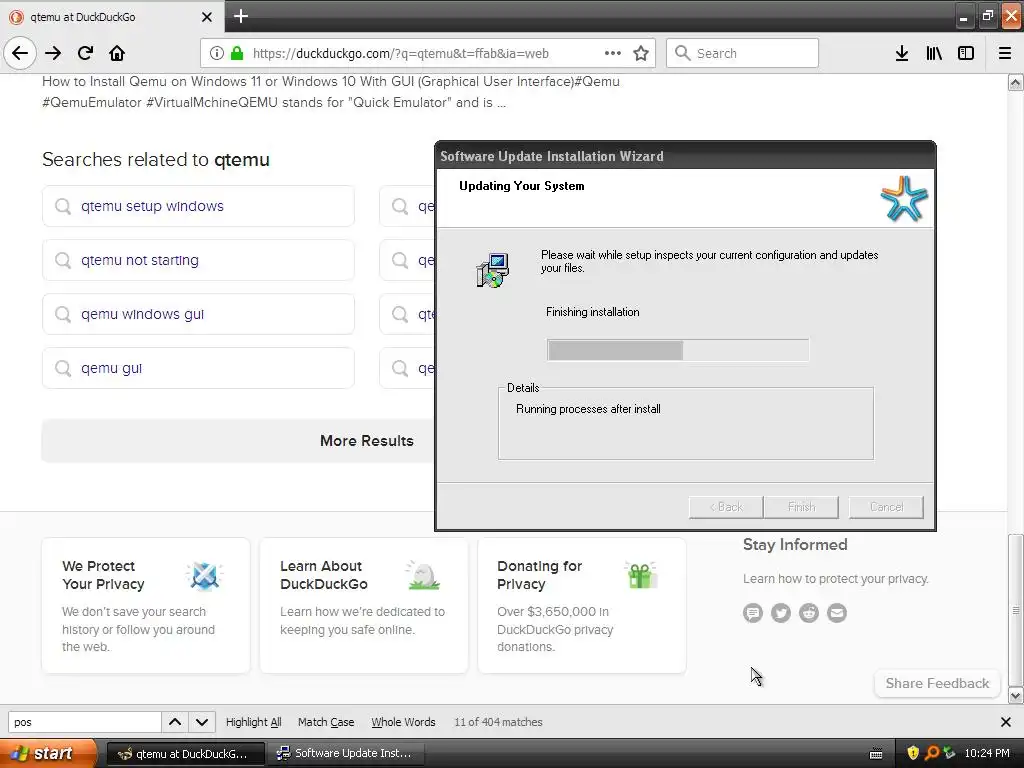
Task: Go back with the browser back arrow
Action: pos(20,53)
